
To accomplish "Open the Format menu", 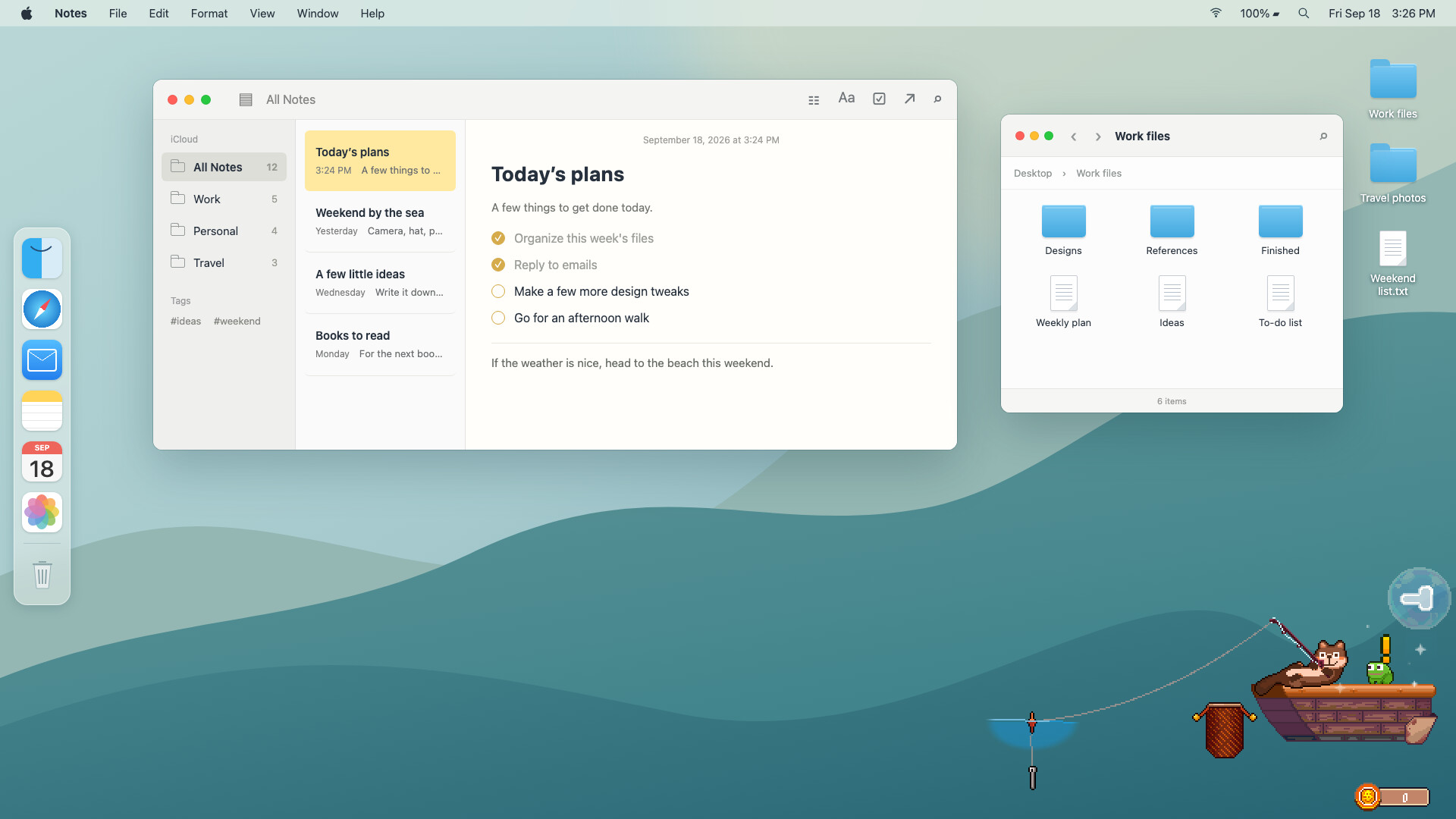I will [x=209, y=13].
